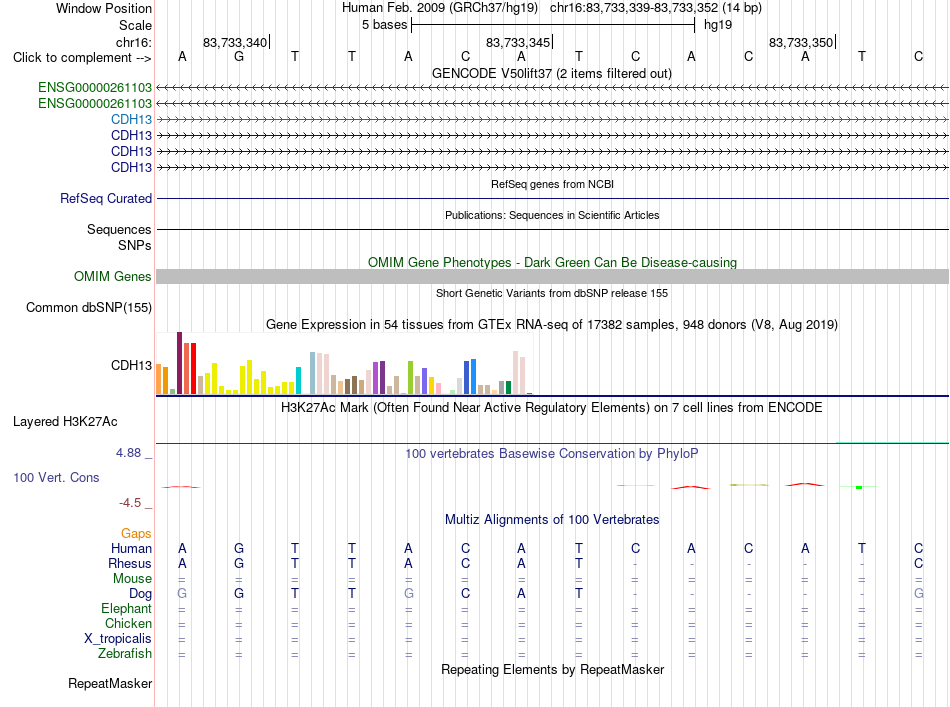Open the RefSeq Curated track settings
The width and height of the screenshot is (950, 707).
click(105, 198)
